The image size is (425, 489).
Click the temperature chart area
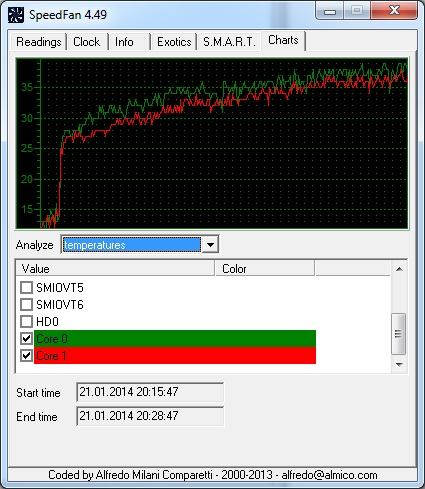coord(212,143)
